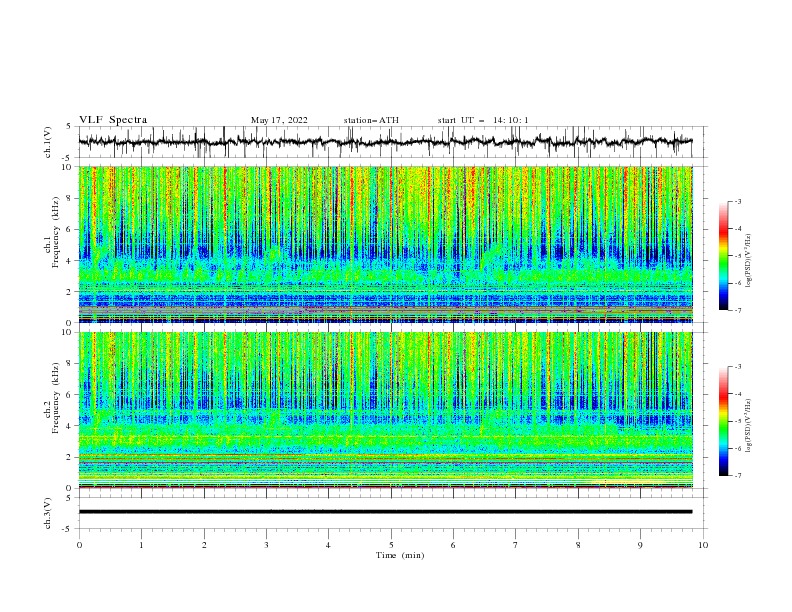
Task: Click the upper 'log(PSD)(V²/Hz)' color bar label
Action: (x=748, y=260)
